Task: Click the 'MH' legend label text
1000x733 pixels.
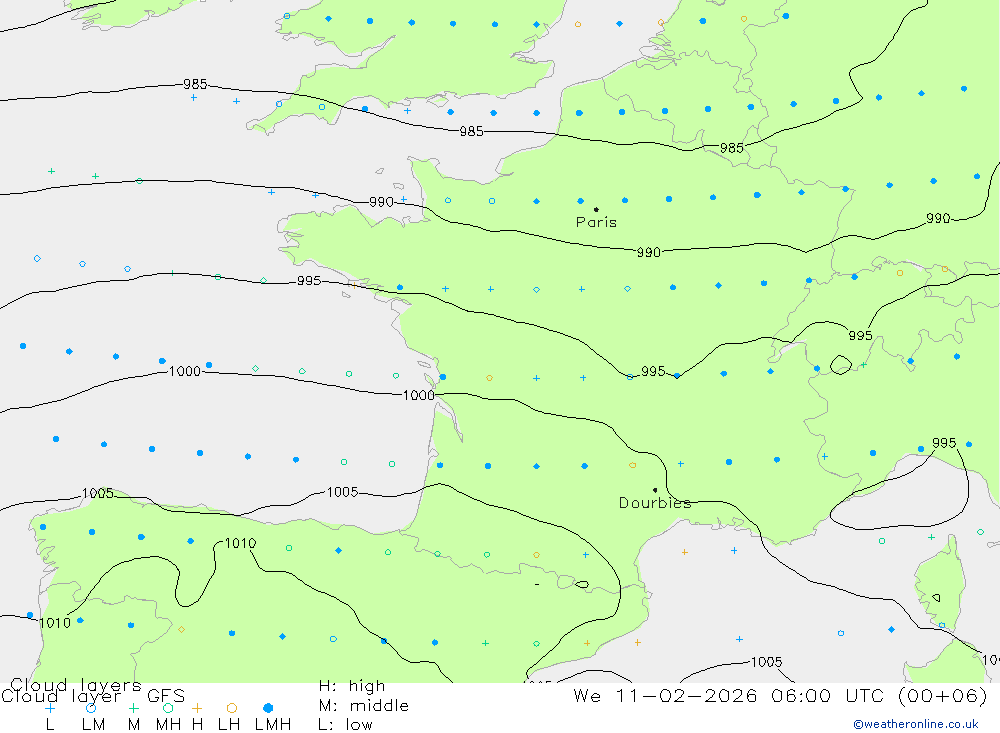Action: (168, 725)
